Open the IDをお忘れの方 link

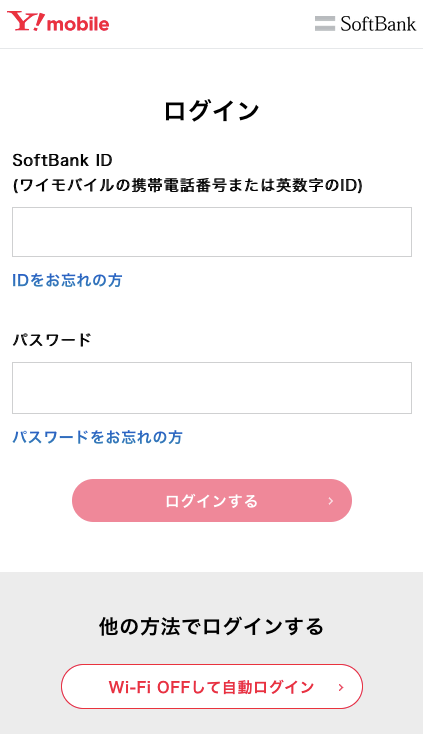point(67,280)
